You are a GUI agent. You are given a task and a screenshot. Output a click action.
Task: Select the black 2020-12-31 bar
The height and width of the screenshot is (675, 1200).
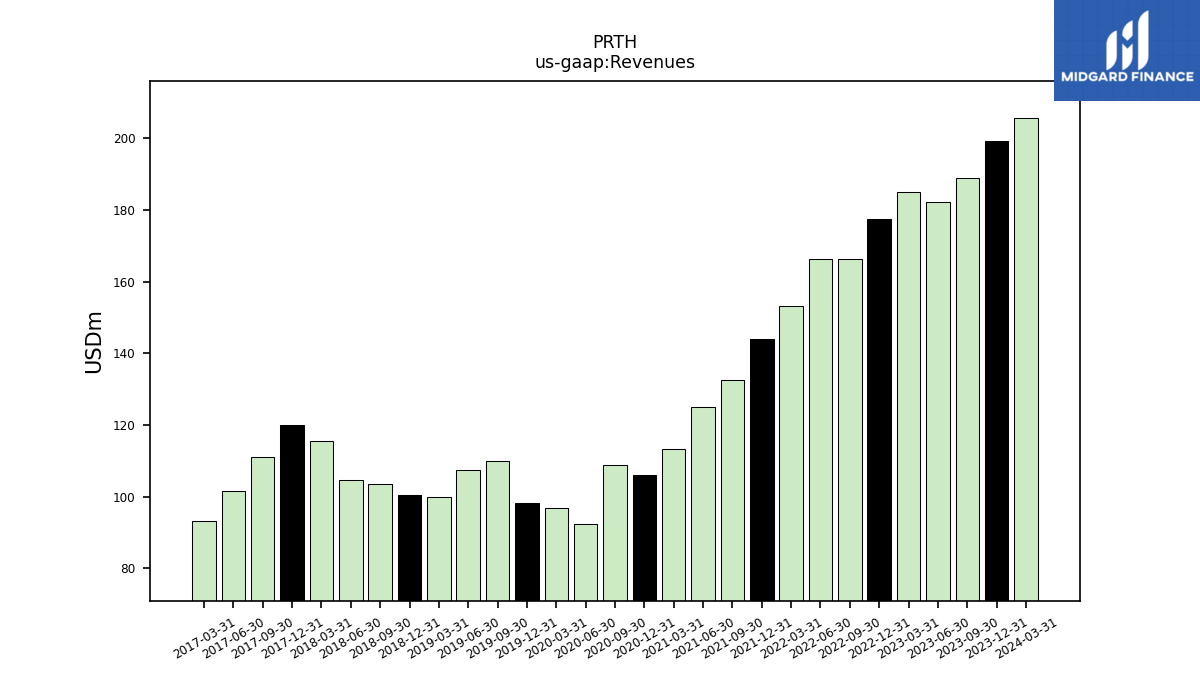tap(644, 538)
